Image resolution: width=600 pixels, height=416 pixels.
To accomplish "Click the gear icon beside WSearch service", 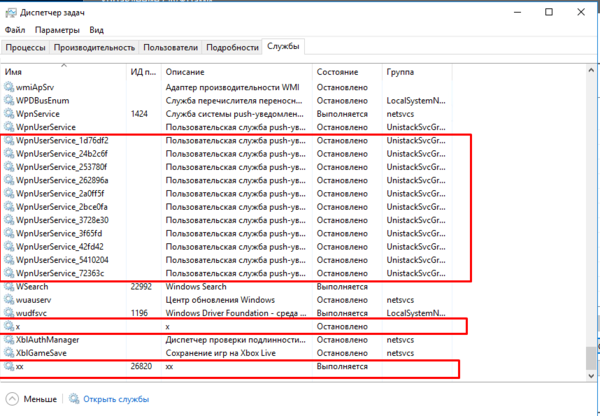I will click(9, 286).
